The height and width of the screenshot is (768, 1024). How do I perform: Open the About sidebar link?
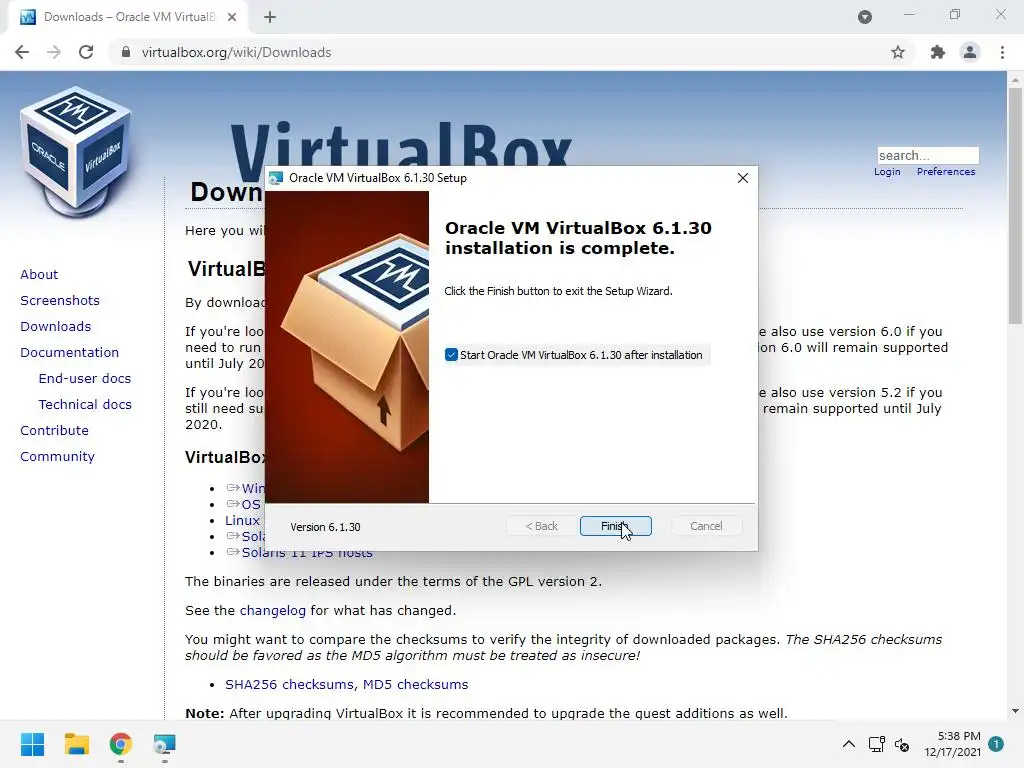39,274
